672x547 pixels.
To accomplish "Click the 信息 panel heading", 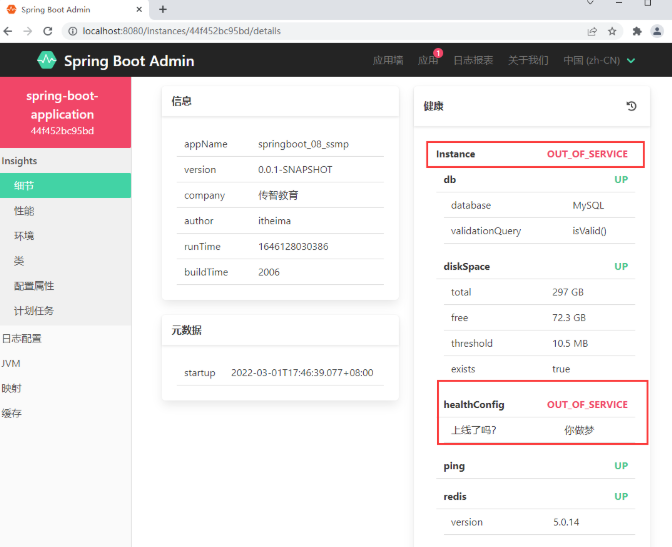I will [181, 101].
